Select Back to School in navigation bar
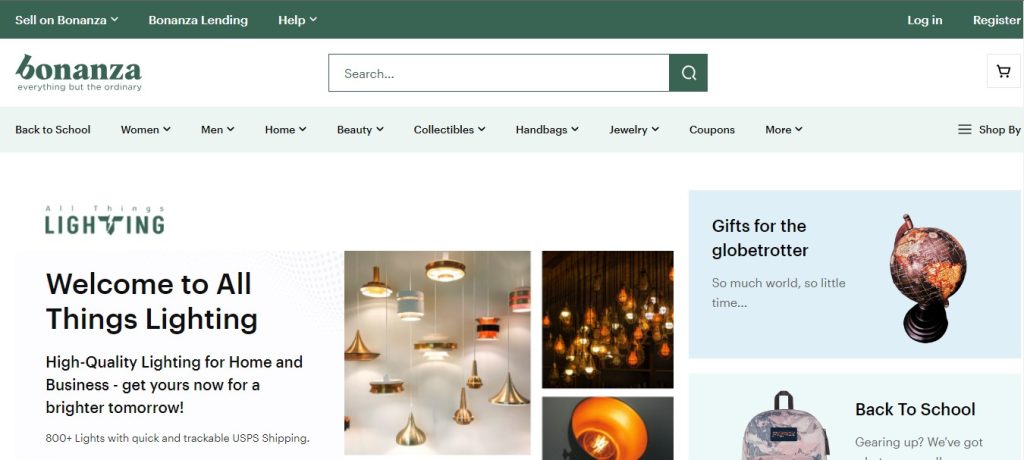This screenshot has width=1024, height=460. [x=53, y=129]
